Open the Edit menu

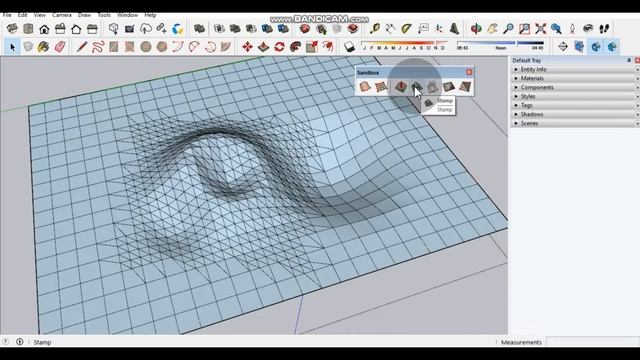pos(22,15)
